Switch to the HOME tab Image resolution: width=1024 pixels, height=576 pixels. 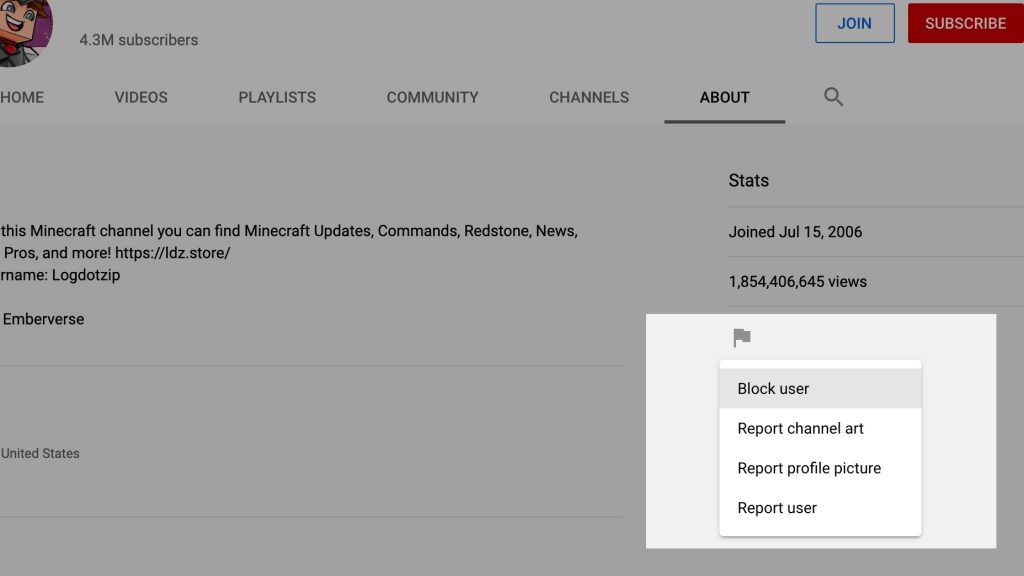point(22,97)
